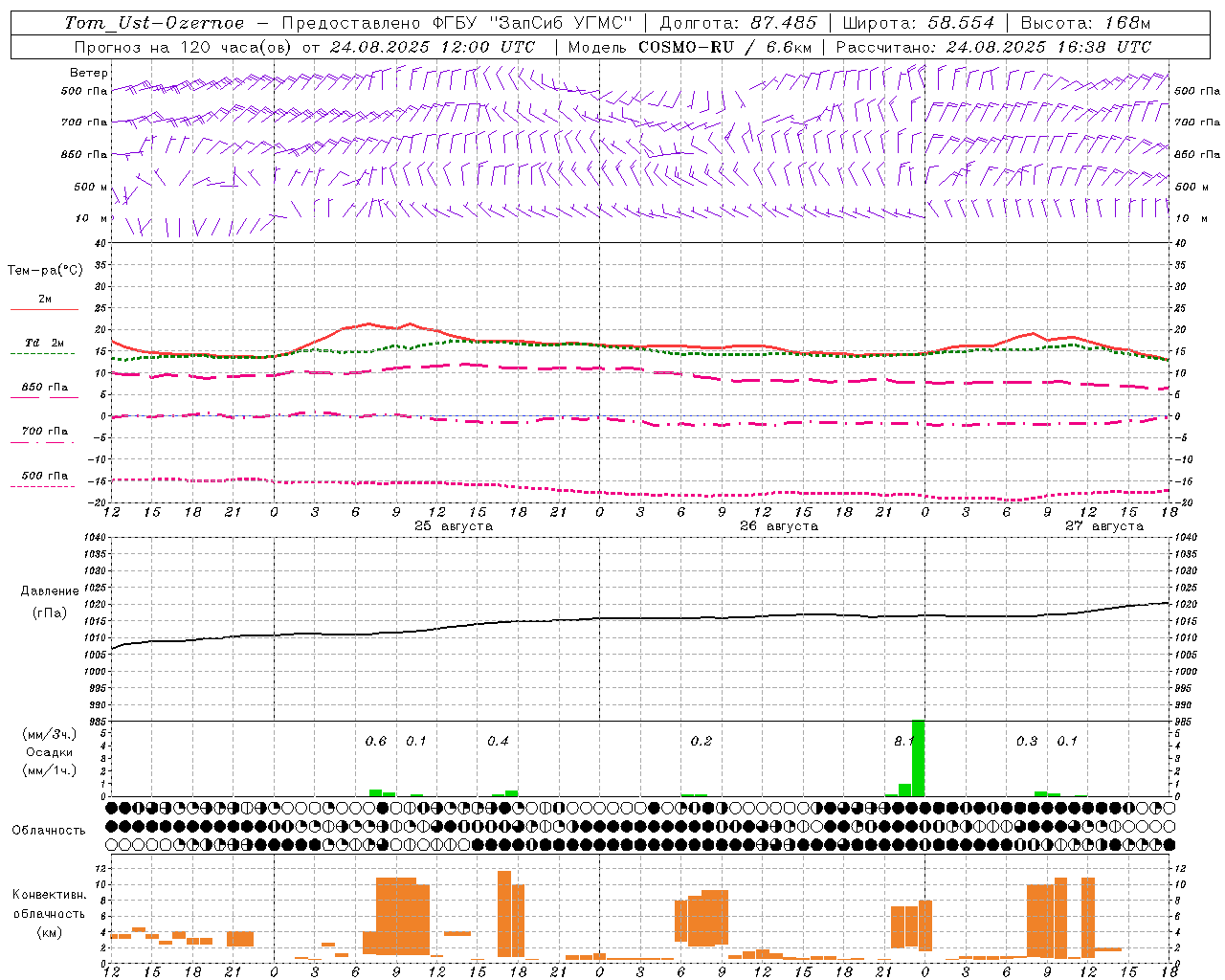This screenshot has height=980, width=1225.
Task: Click the 0.3 precipitation value
Action: 1027,741
